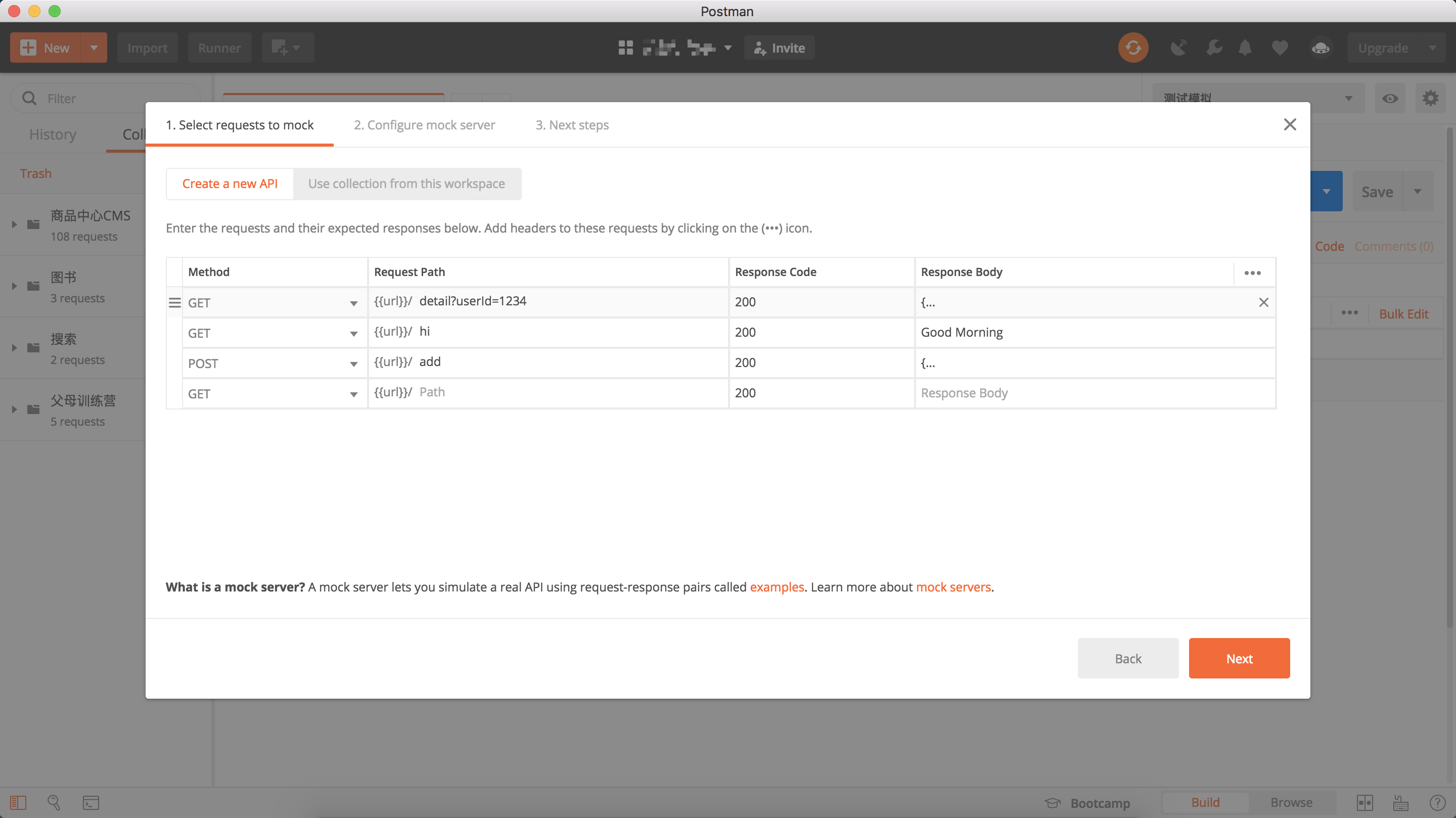
Task: Open the mock servers link
Action: [953, 587]
